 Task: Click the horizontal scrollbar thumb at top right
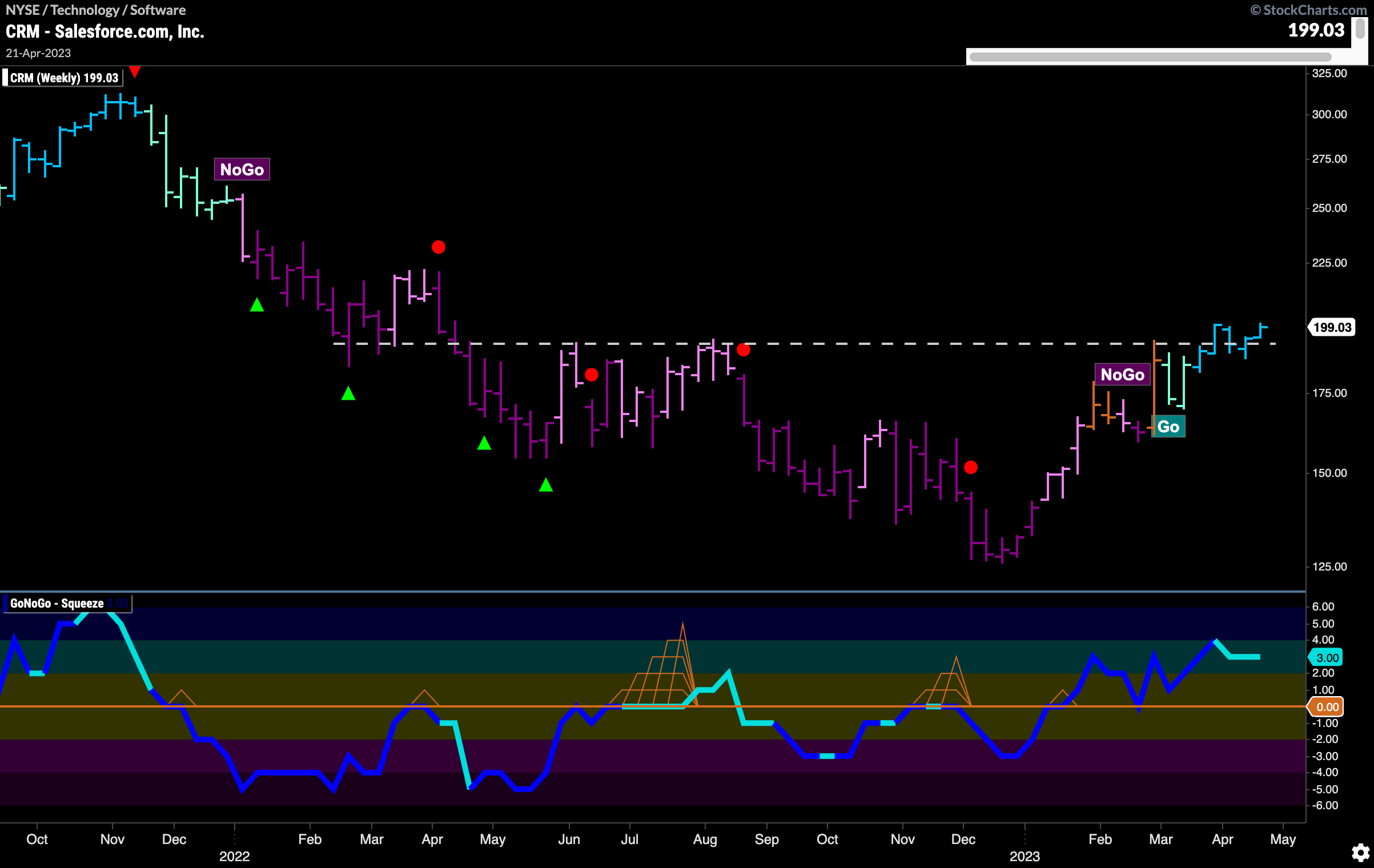[1150, 57]
